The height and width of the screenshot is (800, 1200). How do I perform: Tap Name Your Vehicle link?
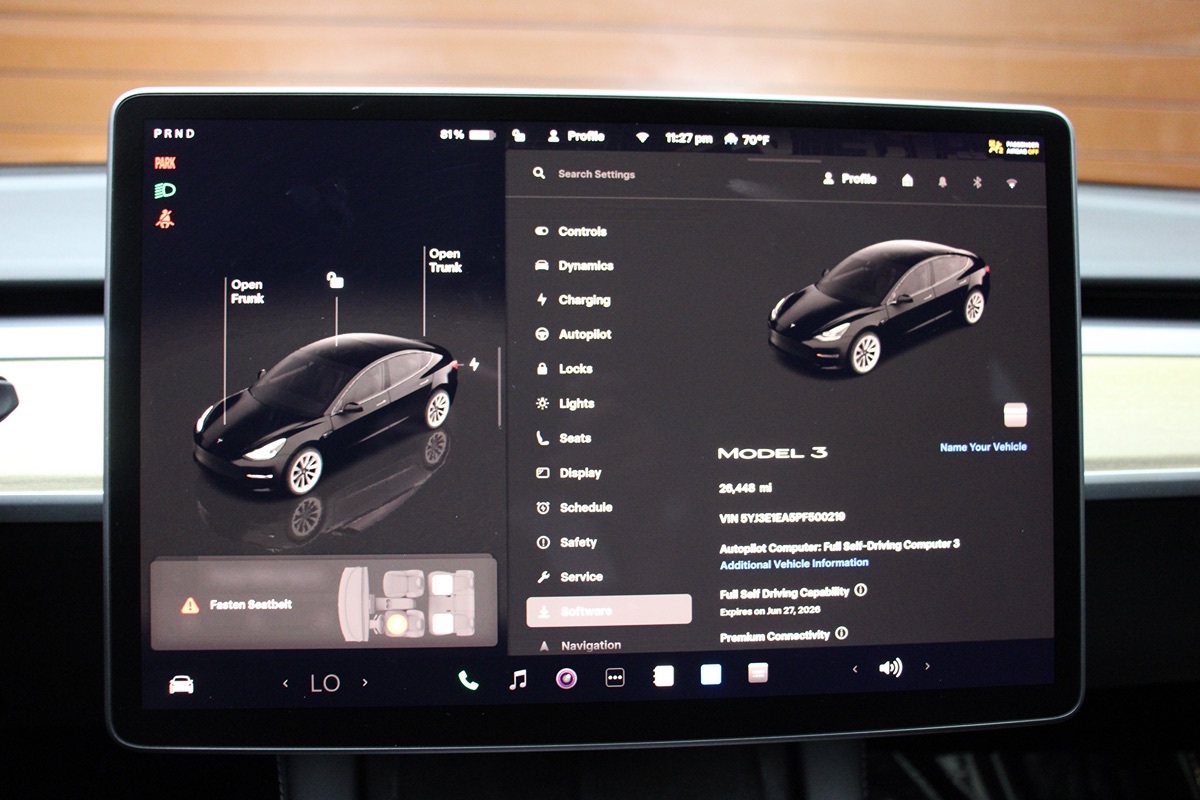pos(982,447)
